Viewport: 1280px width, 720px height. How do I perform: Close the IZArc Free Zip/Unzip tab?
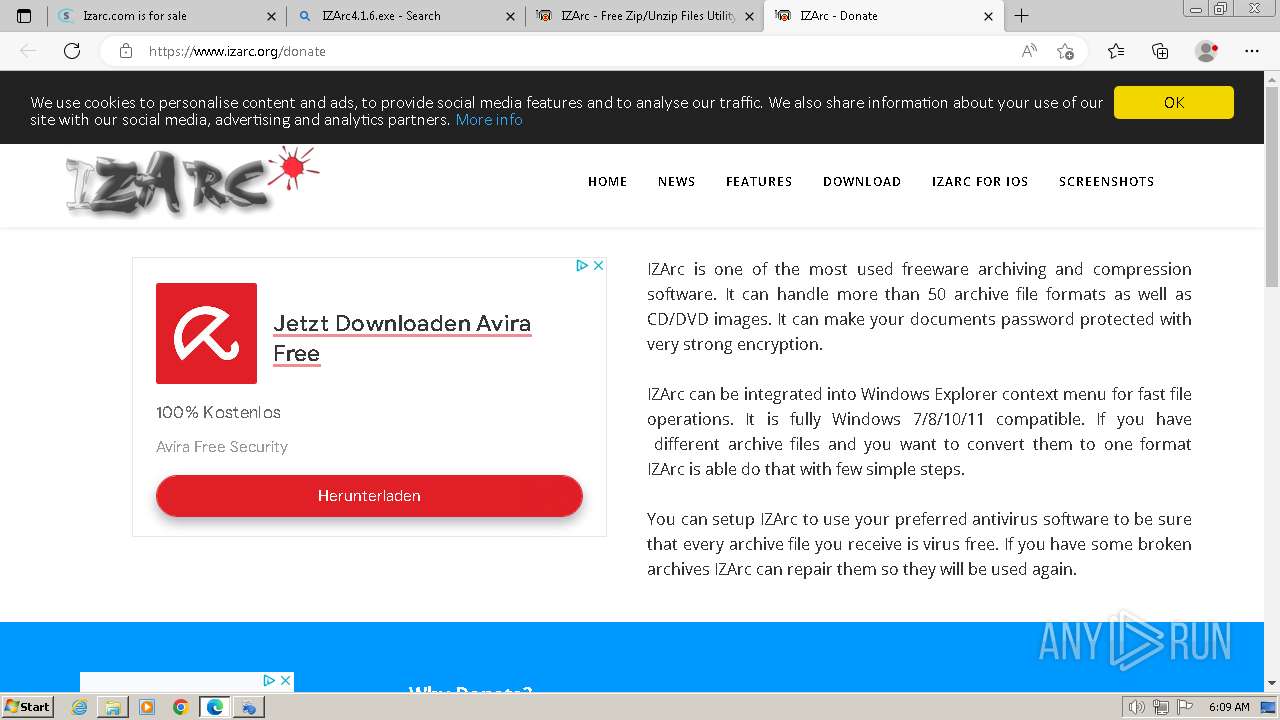750,16
